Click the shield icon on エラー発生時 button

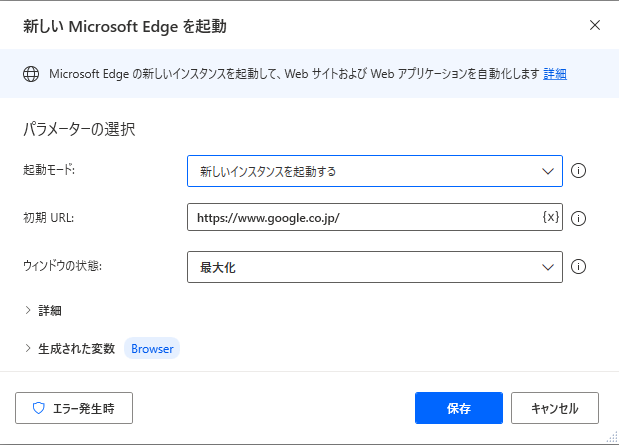coord(39,408)
